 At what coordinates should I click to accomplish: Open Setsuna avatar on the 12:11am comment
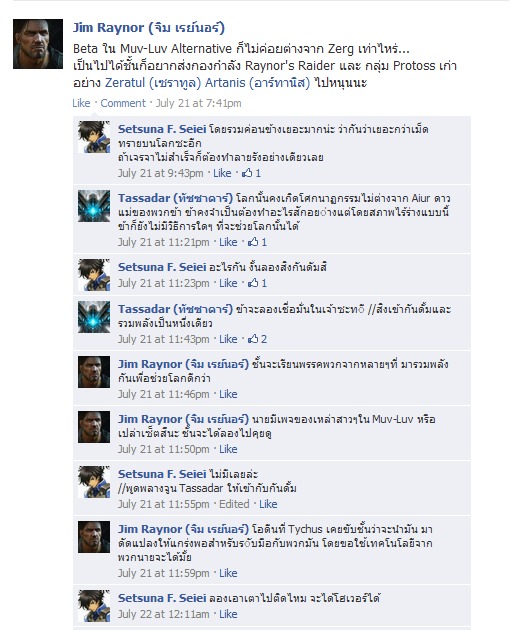[94, 606]
